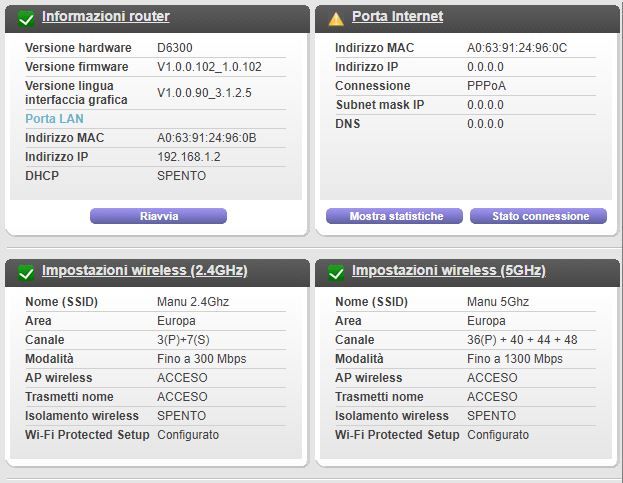
Task: Click the yellow warning icon beside Porta Internet
Action: 336,18
